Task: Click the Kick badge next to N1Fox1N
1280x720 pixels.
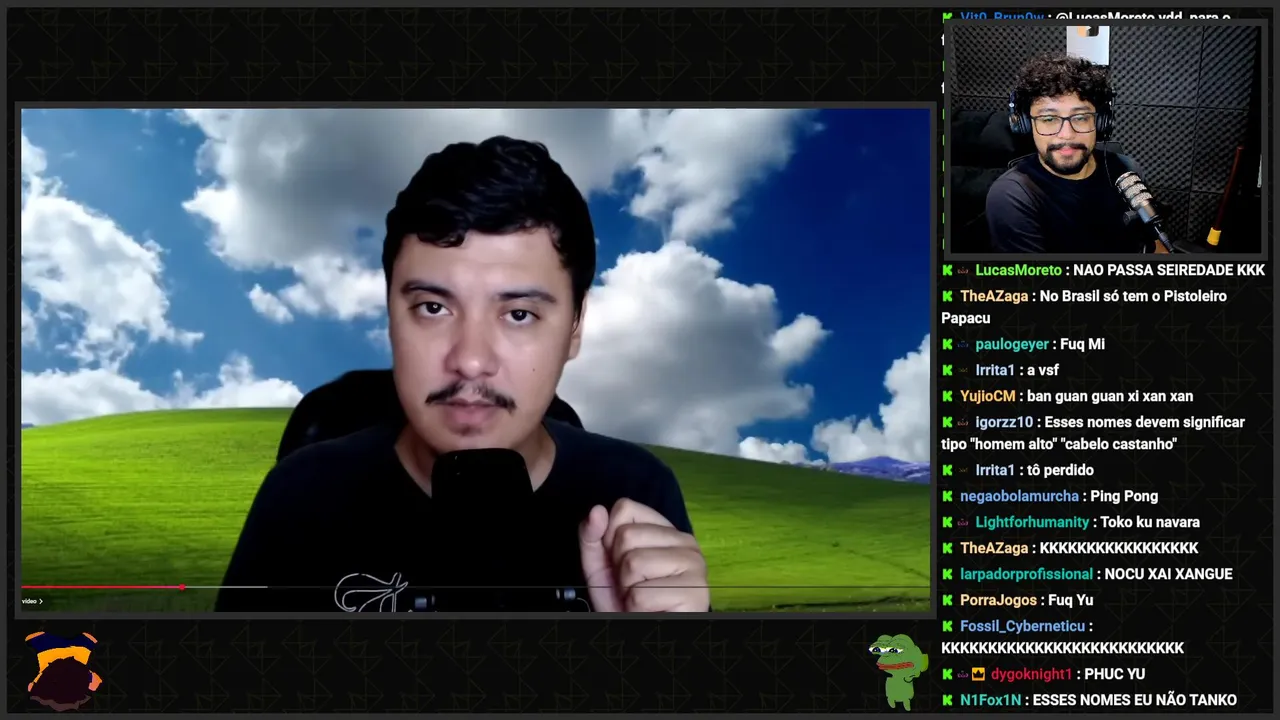Action: 947,700
